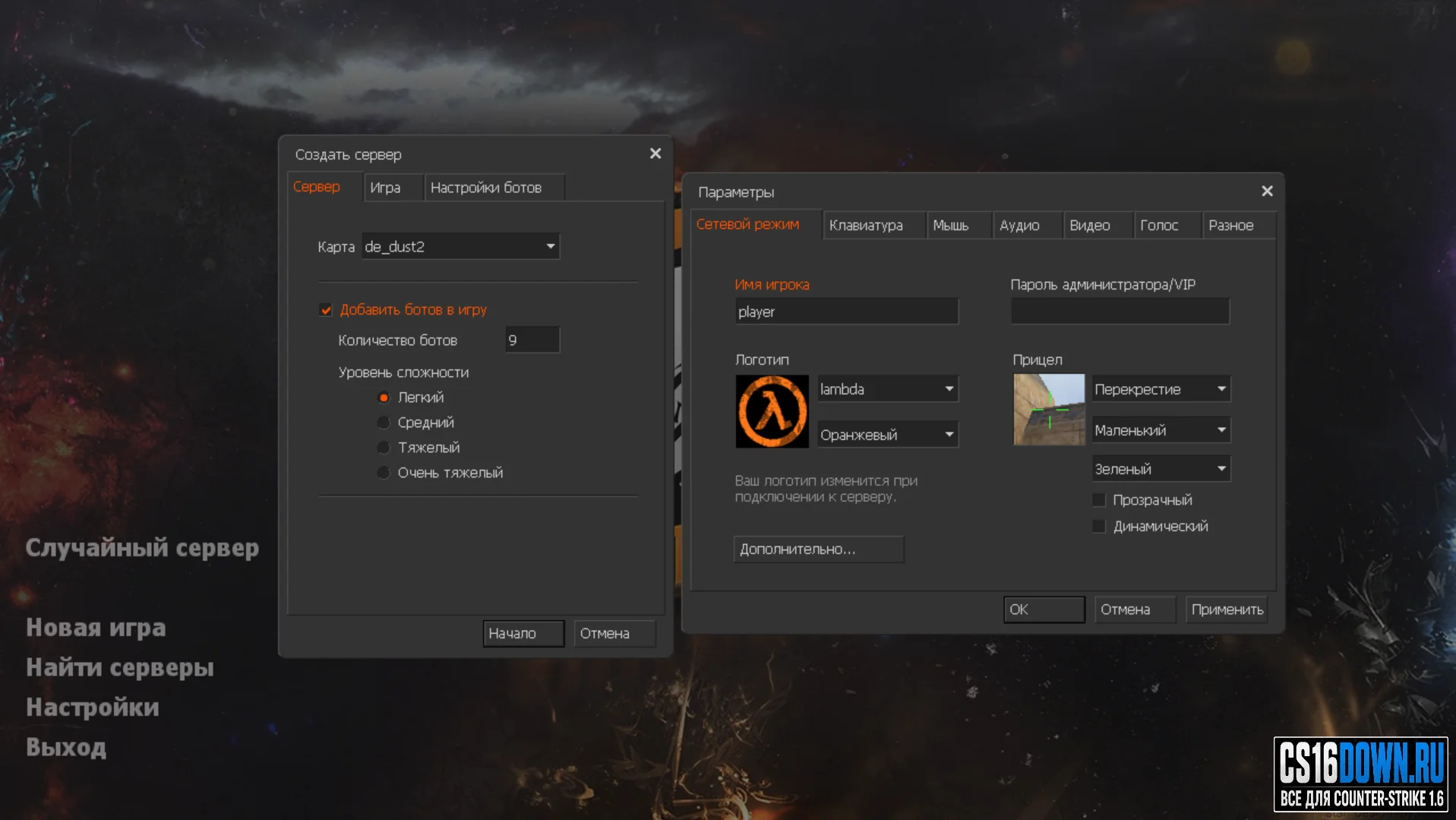Toggle Динамический crosshair checkbox
The width and height of the screenshot is (1456, 820).
(x=1098, y=526)
